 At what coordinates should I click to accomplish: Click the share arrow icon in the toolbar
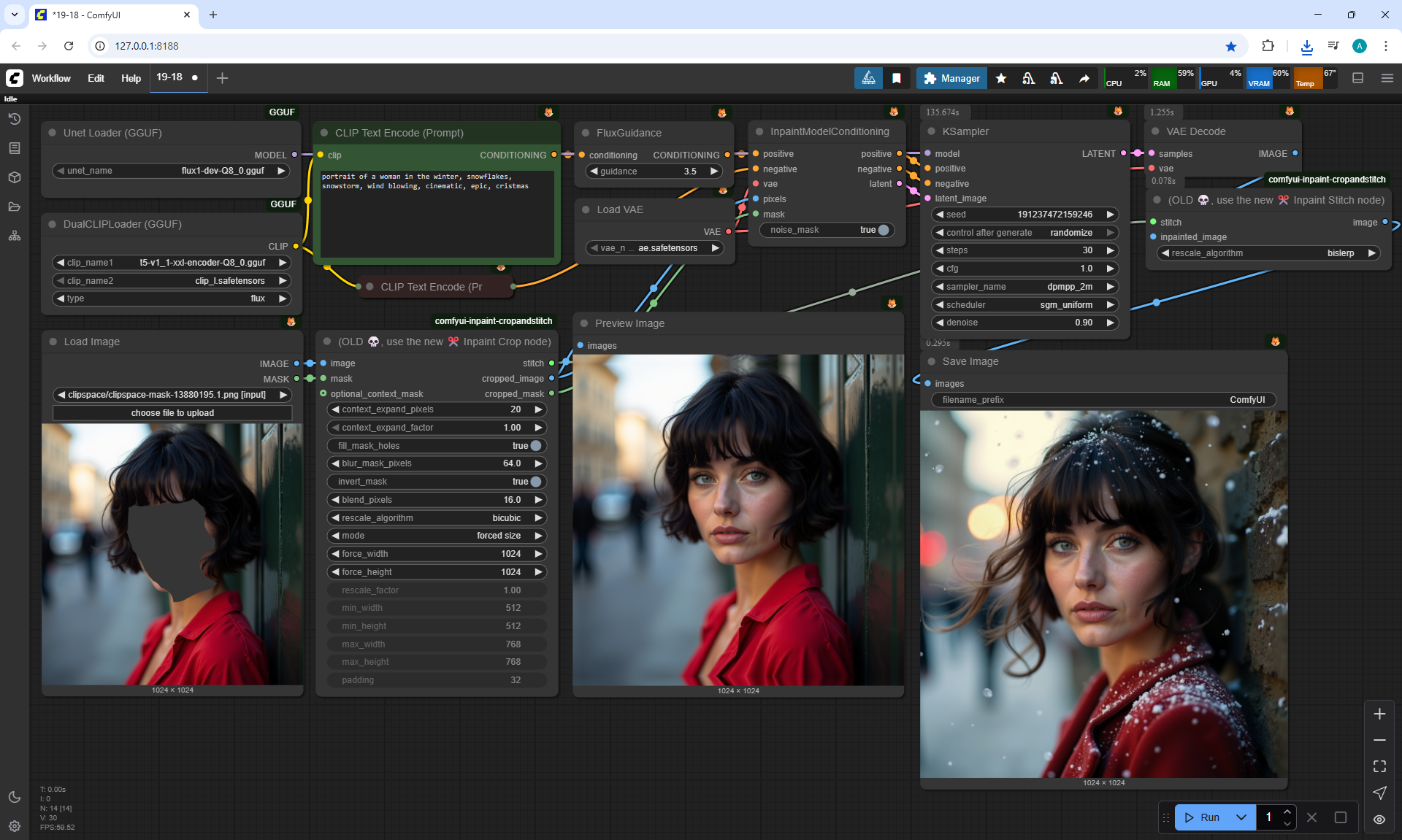click(1084, 78)
